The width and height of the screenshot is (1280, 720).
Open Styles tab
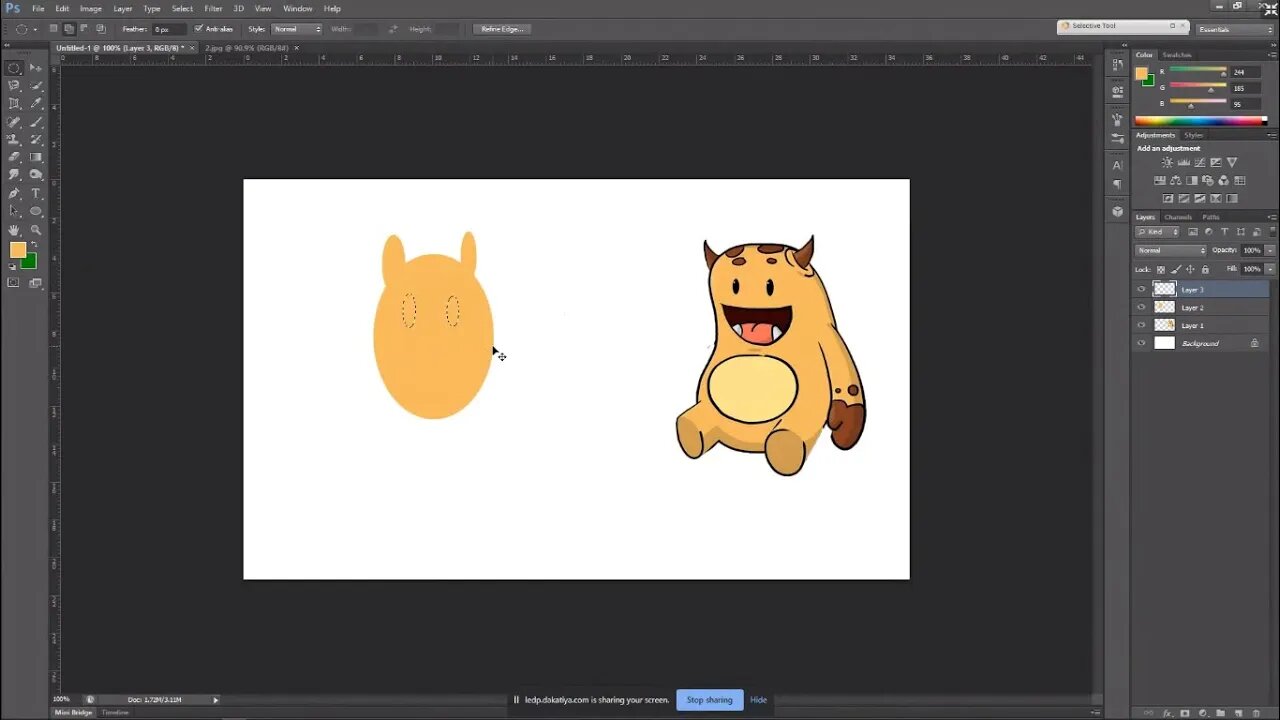coord(1194,135)
